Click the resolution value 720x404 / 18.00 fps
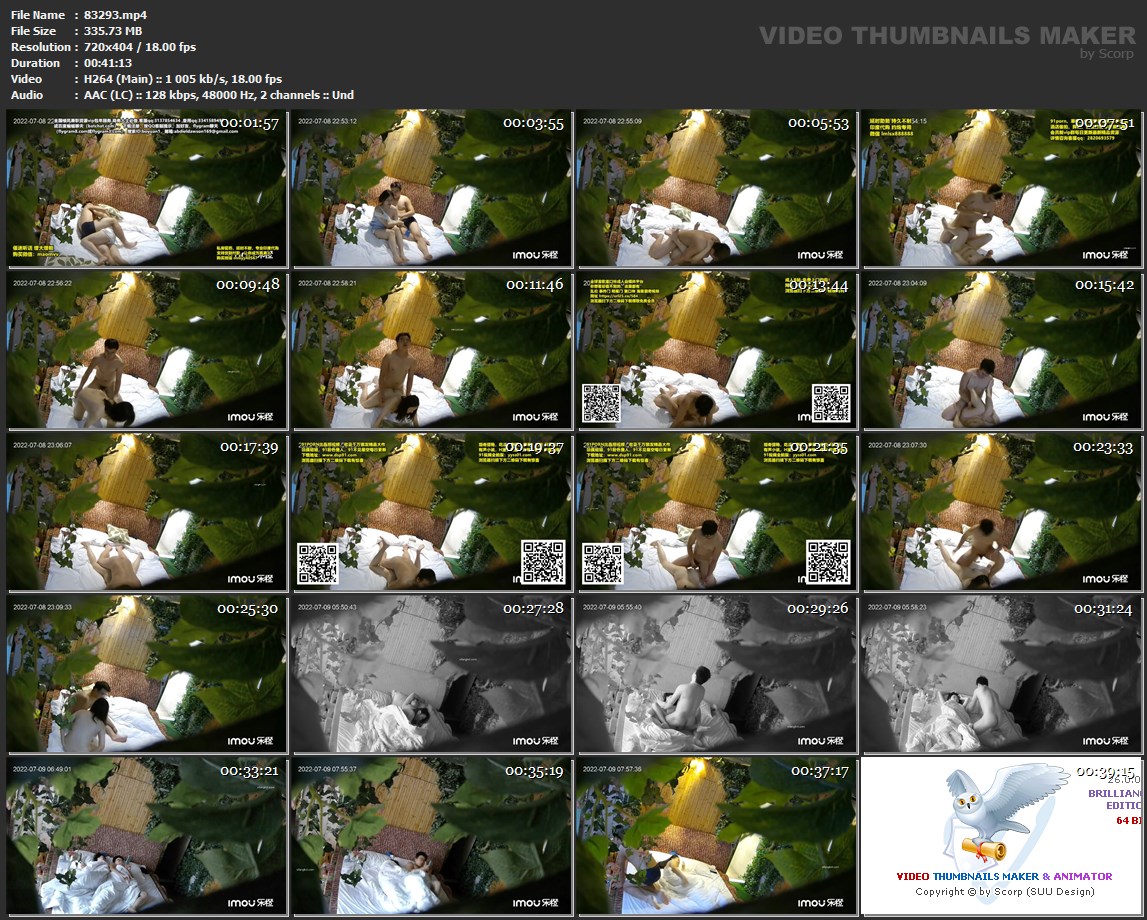The height and width of the screenshot is (920, 1147). [x=140, y=47]
